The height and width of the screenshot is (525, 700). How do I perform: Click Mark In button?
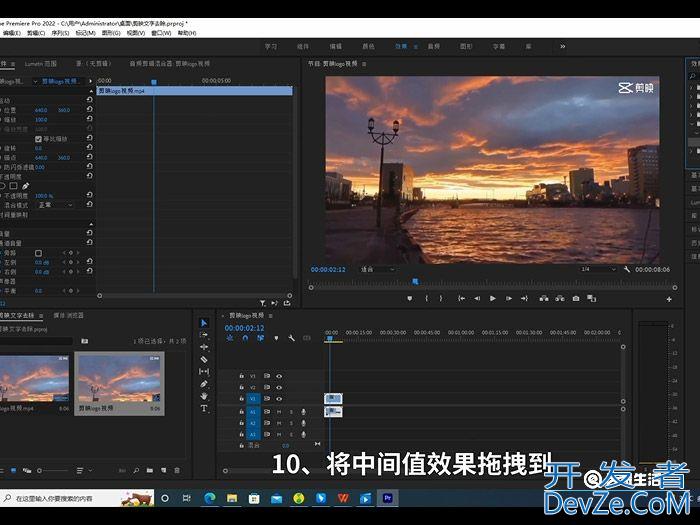tap(426, 298)
